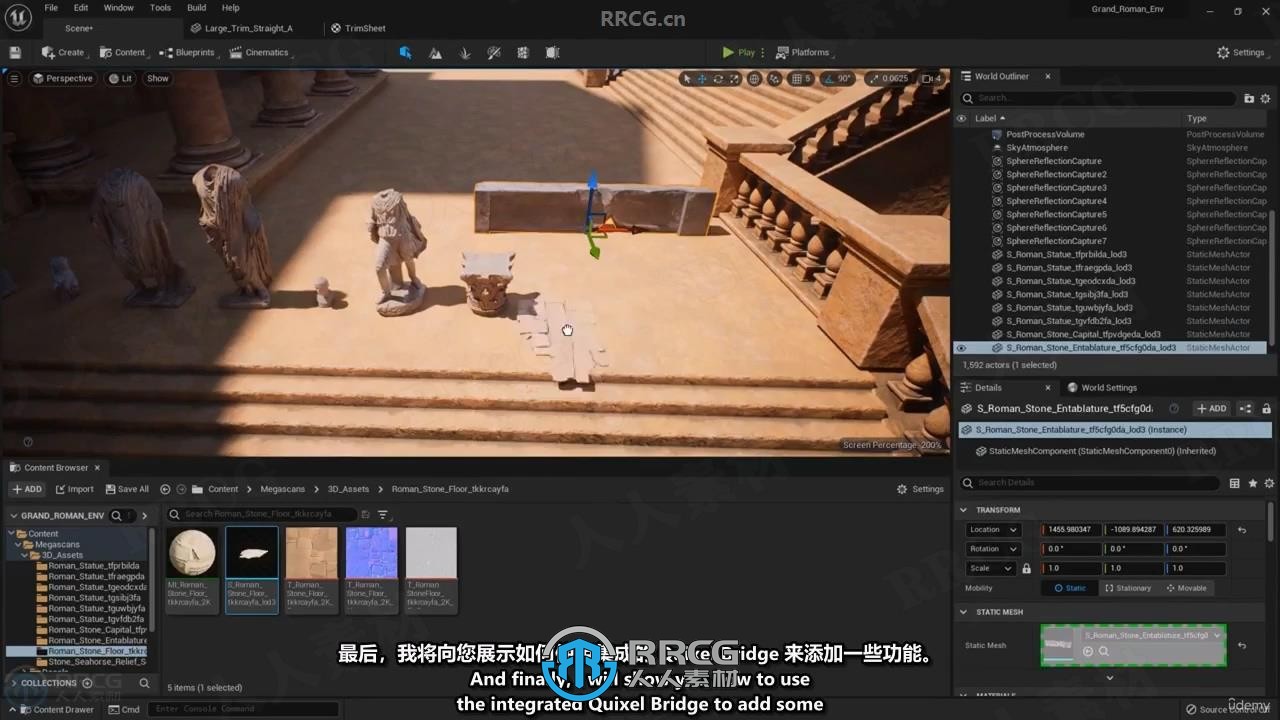Viewport: 1280px width, 720px height.
Task: Open Play options three-dot menu
Action: [763, 52]
